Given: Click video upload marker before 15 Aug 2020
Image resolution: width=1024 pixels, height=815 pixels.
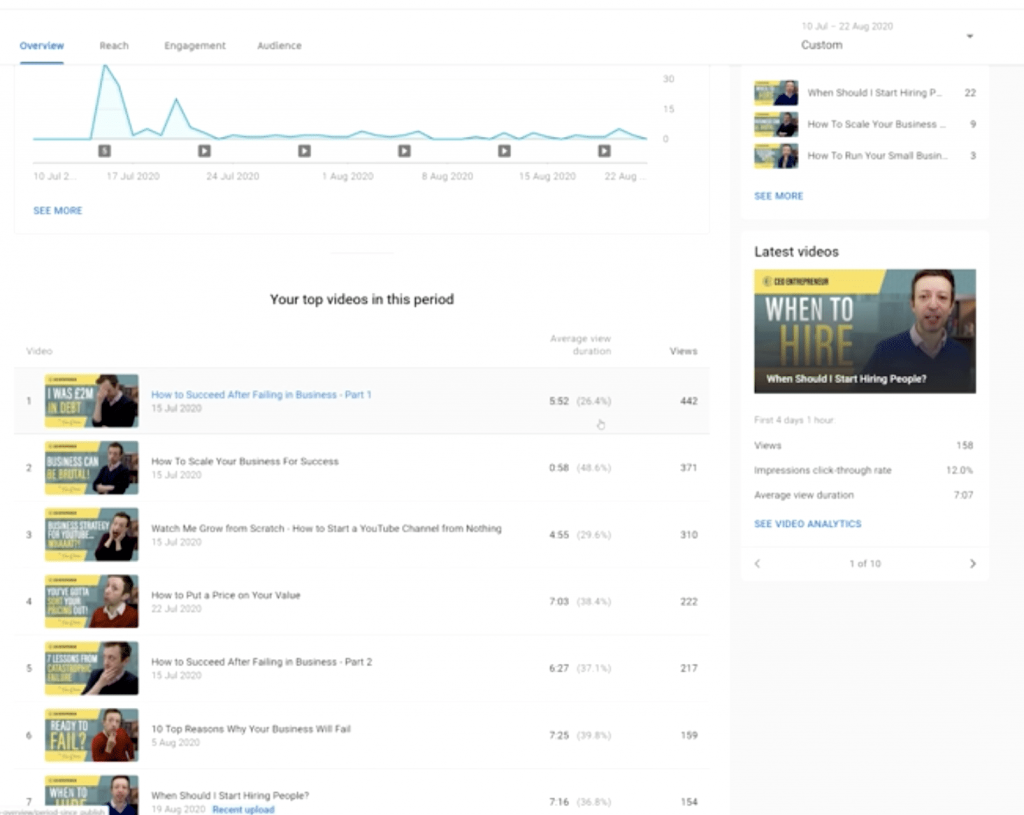Looking at the screenshot, I should [504, 151].
